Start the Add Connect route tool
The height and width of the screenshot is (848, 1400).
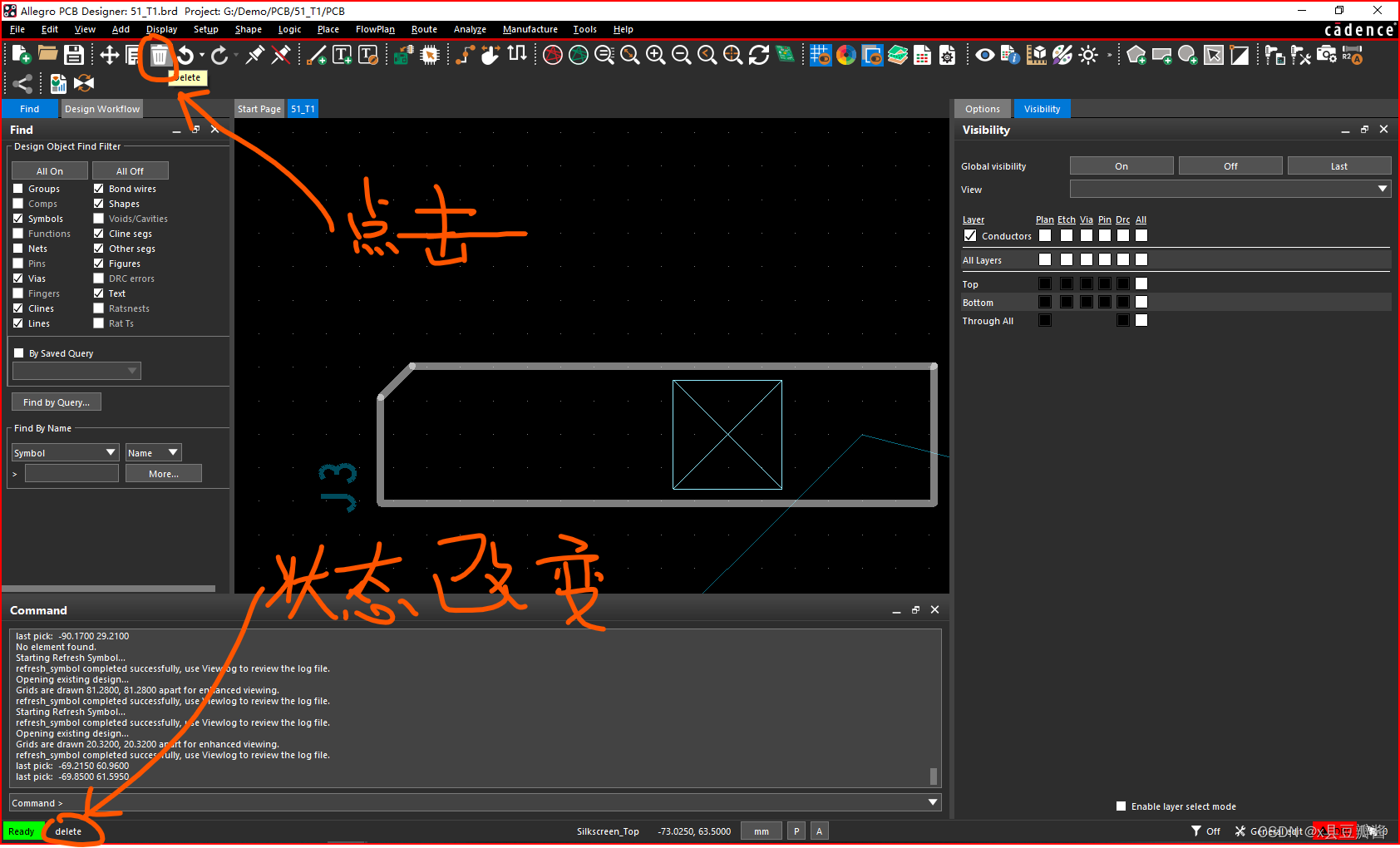(x=466, y=55)
